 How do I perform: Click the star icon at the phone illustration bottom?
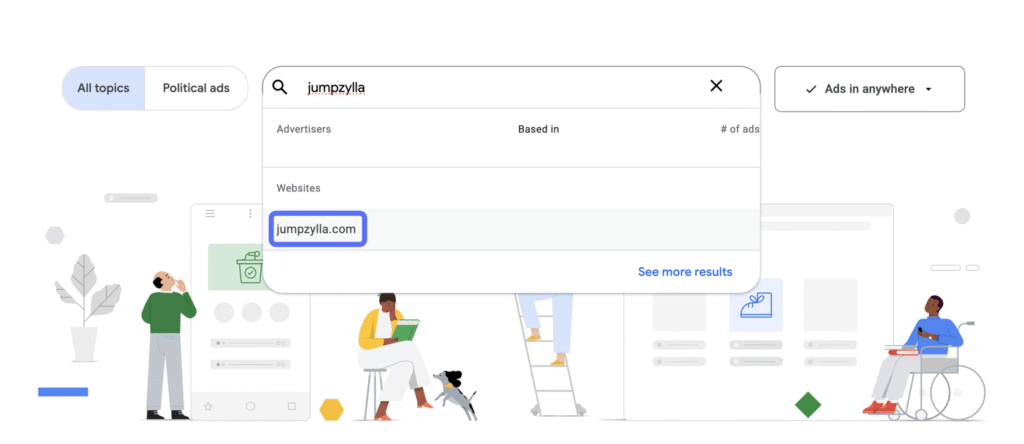(x=208, y=407)
